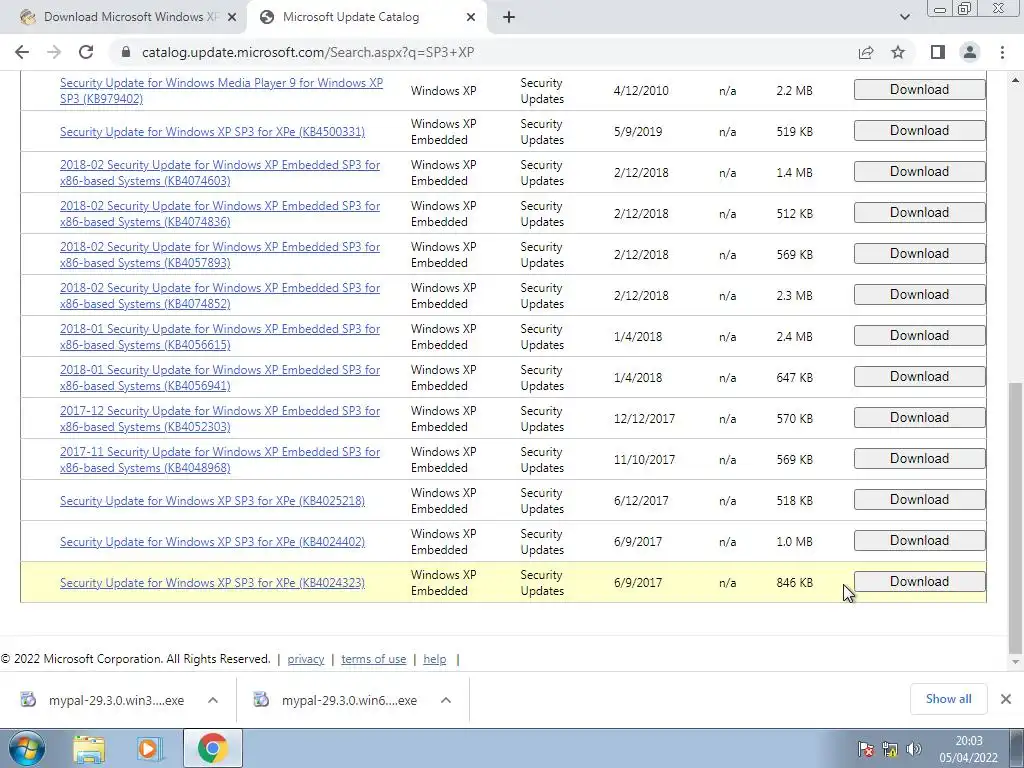
Task: View site security lock info
Action: coord(127,52)
